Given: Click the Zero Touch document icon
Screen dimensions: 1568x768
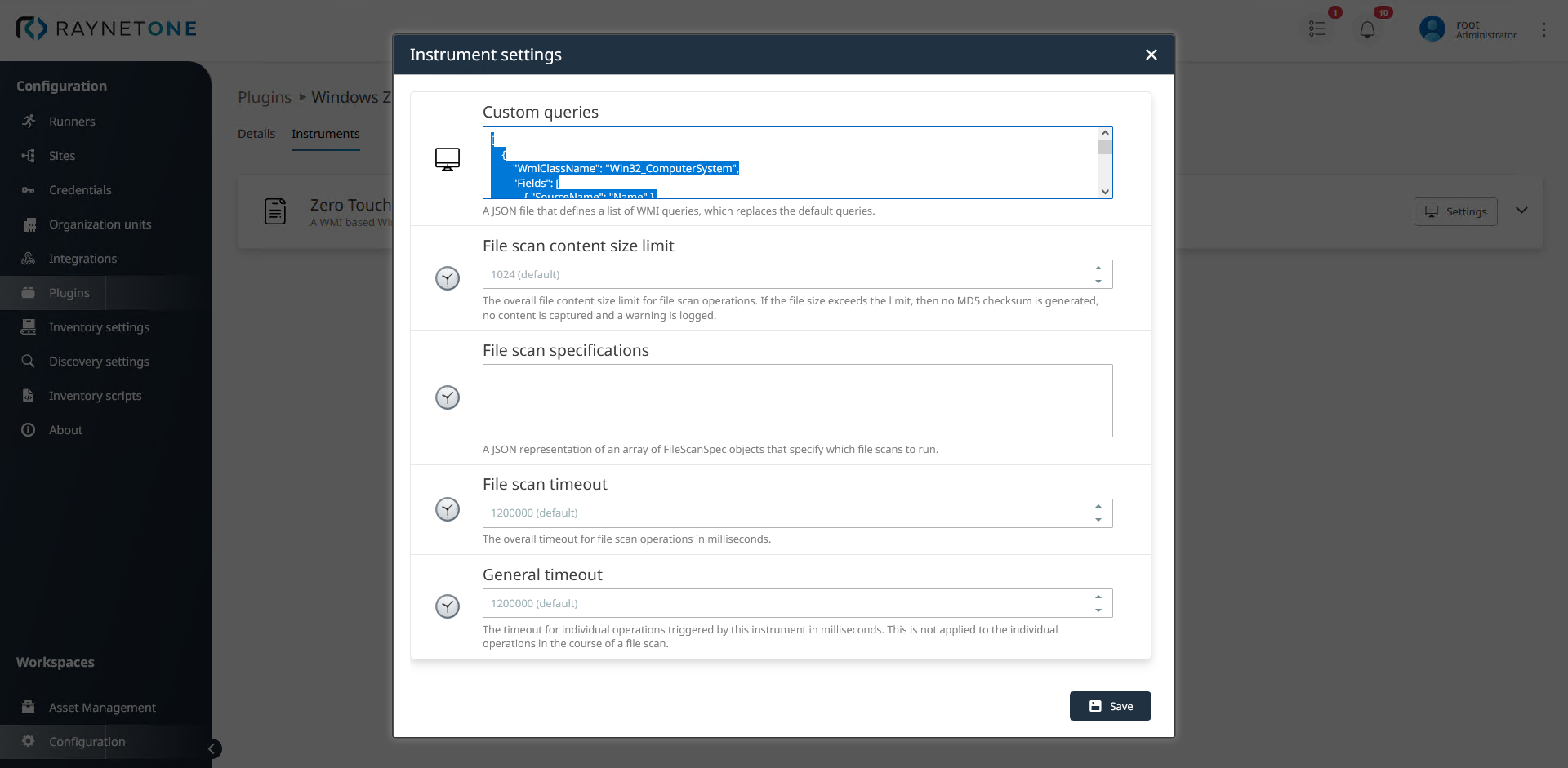Looking at the screenshot, I should point(275,211).
